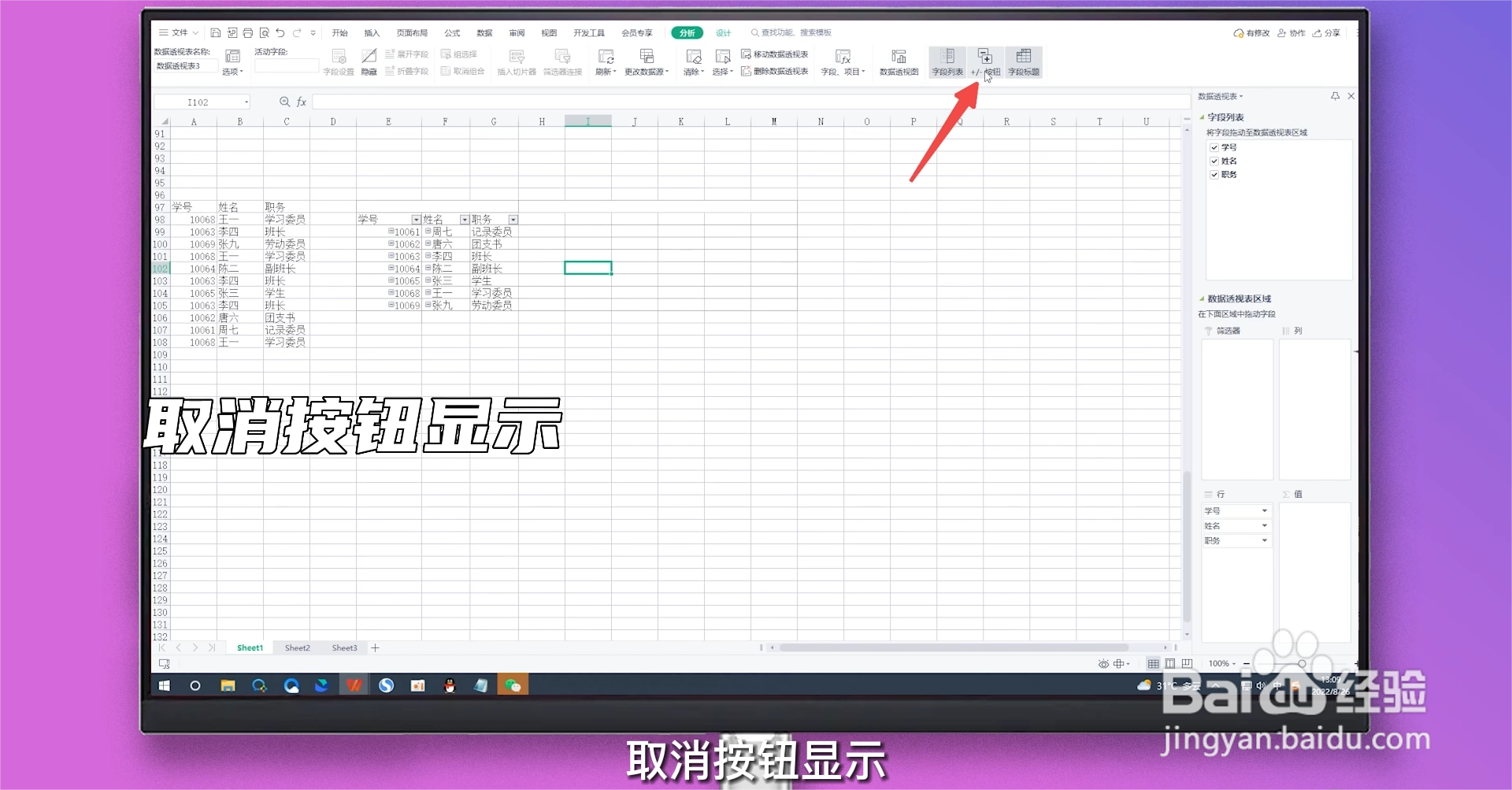Image resolution: width=1512 pixels, height=790 pixels.
Task: Toggle the 字段标题 ribbon button
Action: coord(1024,62)
